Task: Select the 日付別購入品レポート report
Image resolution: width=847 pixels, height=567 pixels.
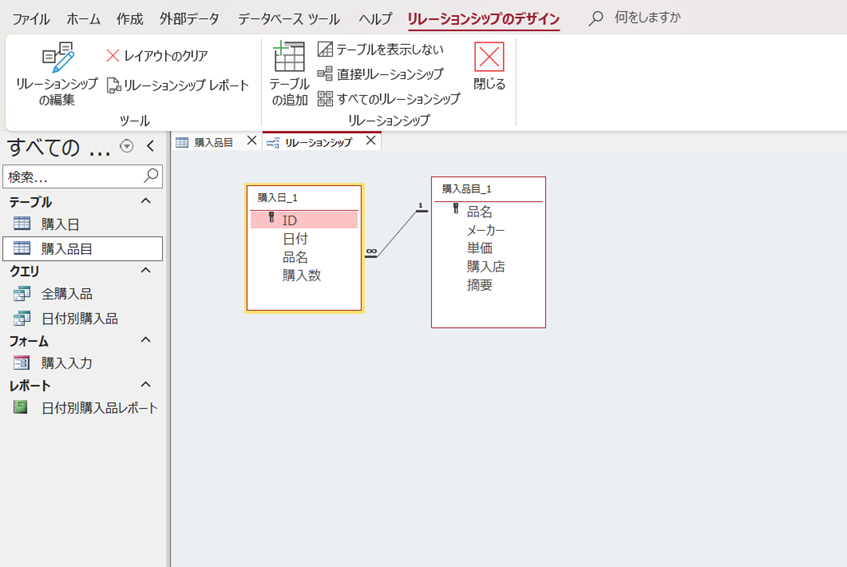Action: click(98, 408)
